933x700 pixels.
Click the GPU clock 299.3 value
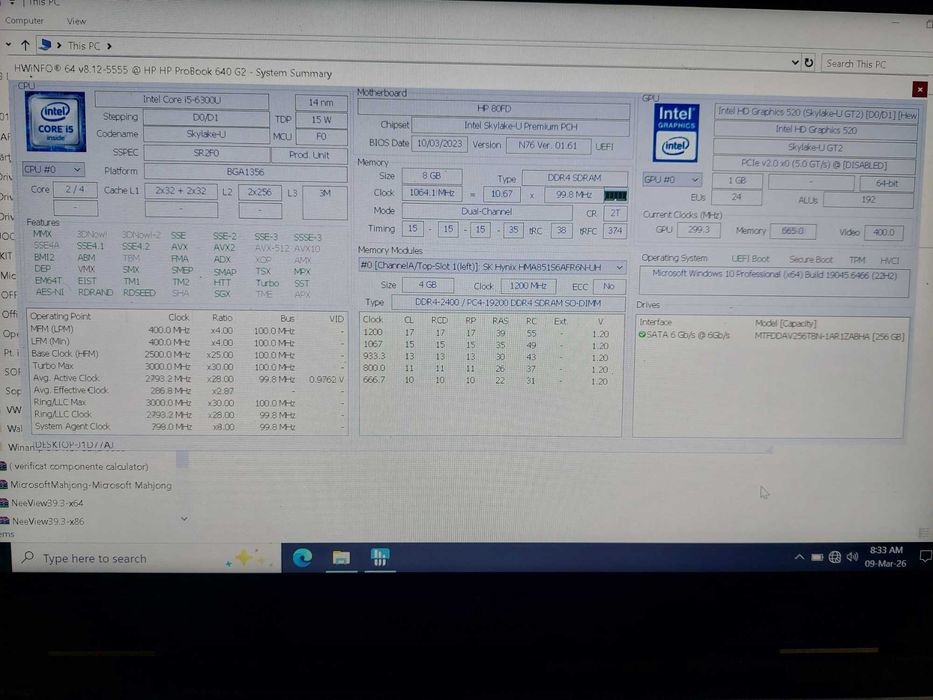[x=699, y=230]
